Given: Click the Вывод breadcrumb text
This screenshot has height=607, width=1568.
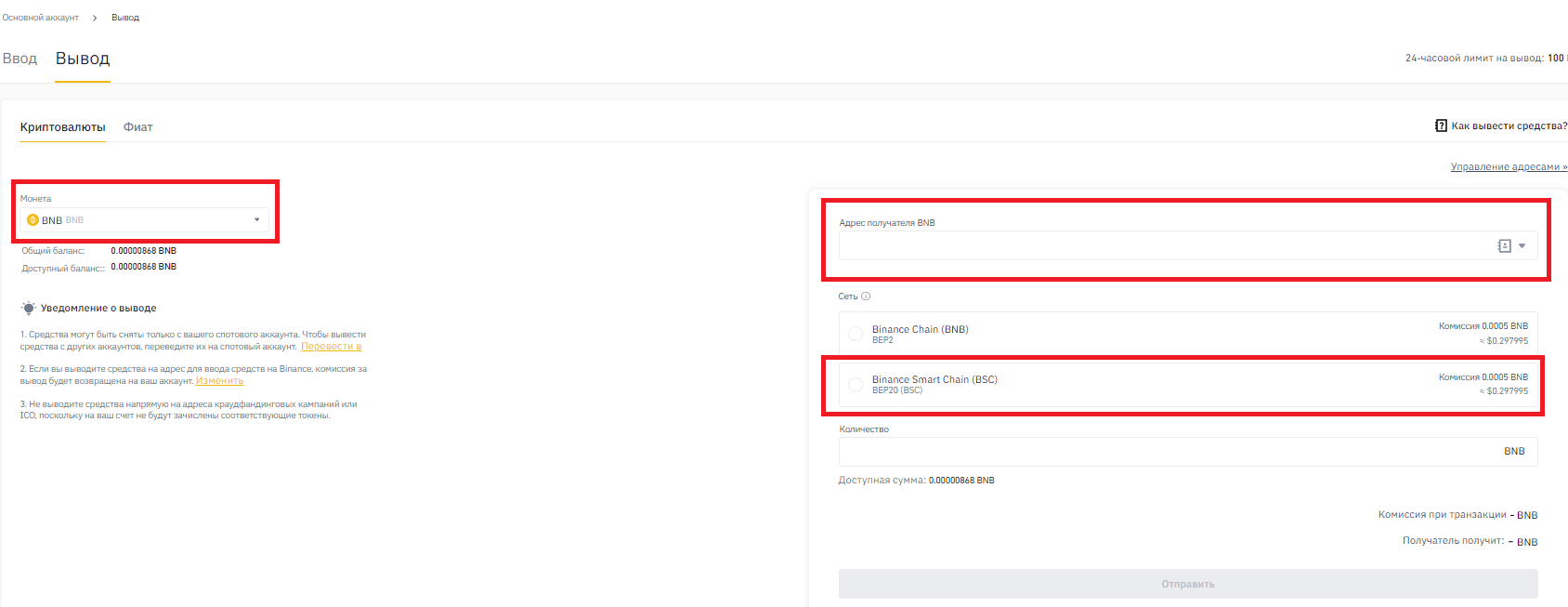Looking at the screenshot, I should [x=125, y=18].
